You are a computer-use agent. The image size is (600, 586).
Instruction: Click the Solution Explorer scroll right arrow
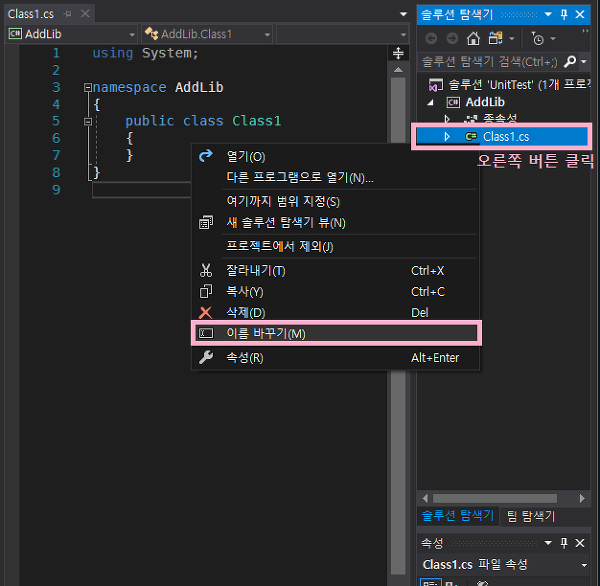[x=582, y=498]
